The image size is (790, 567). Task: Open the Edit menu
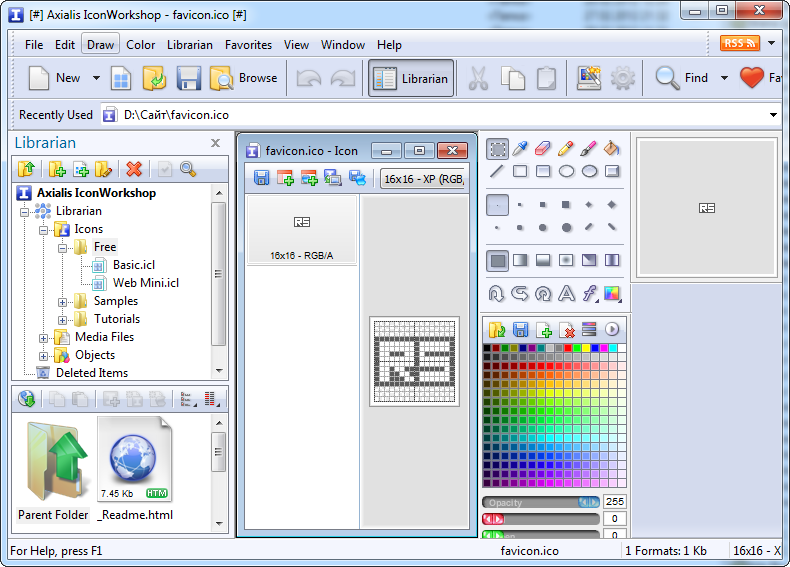[65, 45]
